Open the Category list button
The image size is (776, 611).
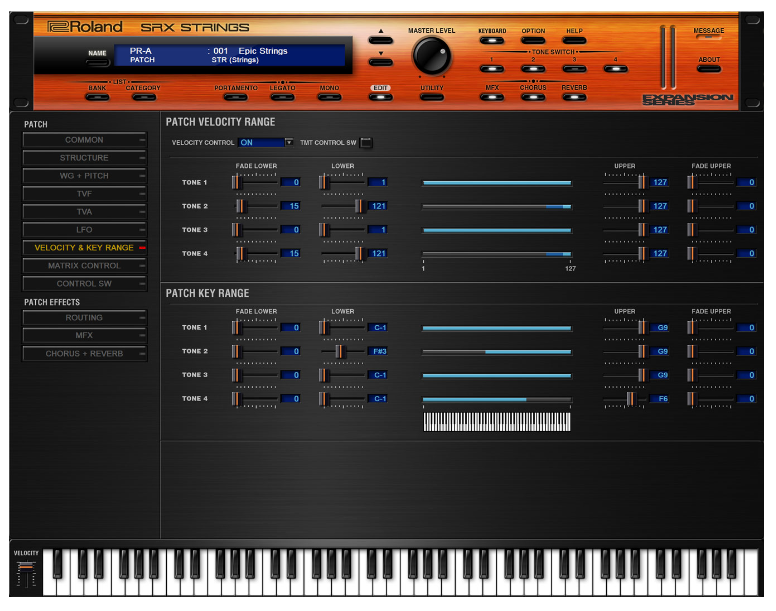click(144, 97)
